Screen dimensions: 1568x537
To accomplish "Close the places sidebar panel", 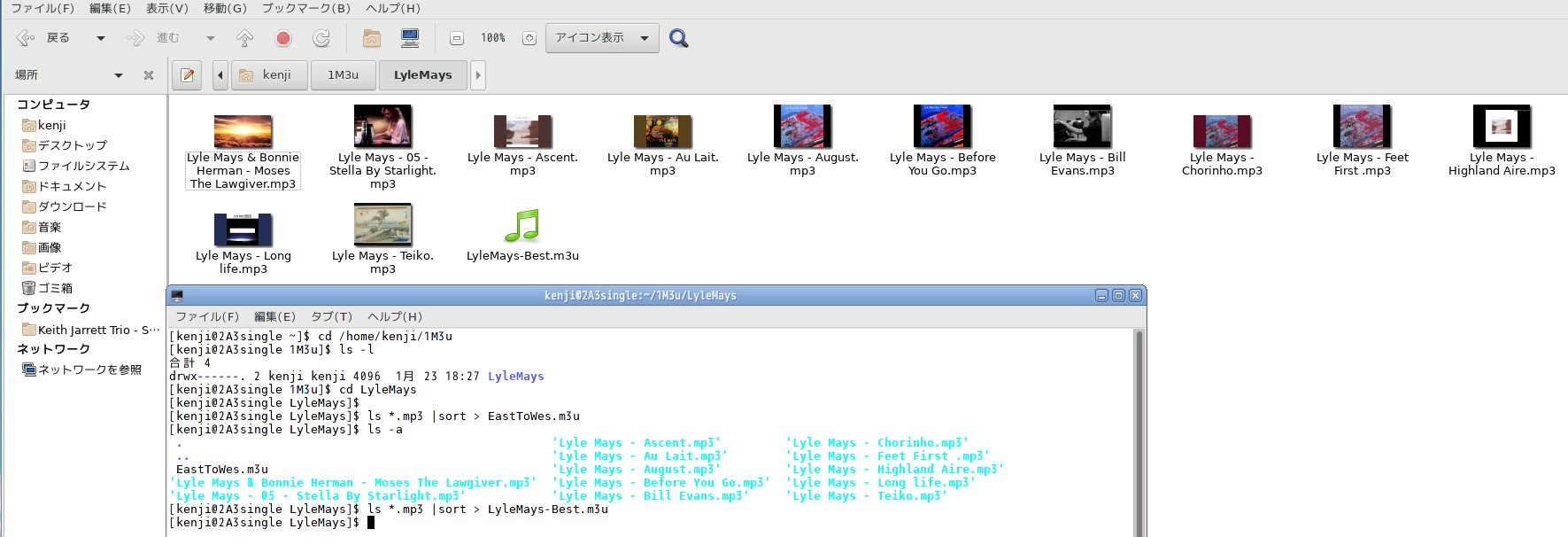I will click(149, 75).
